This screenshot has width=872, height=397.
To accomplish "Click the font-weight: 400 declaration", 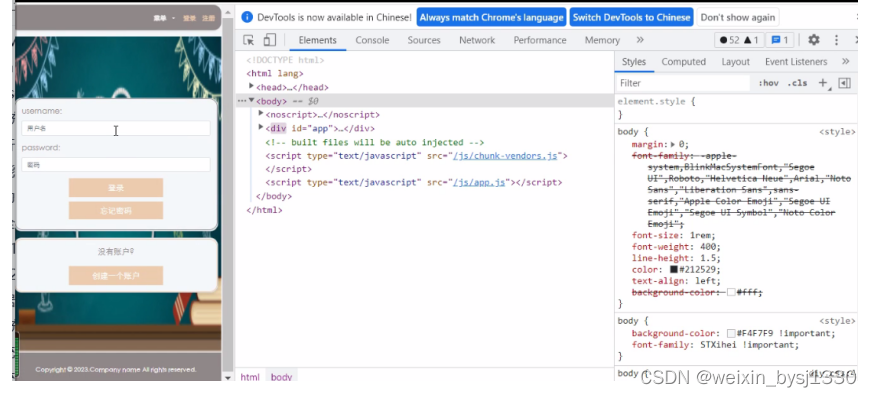I will (676, 246).
